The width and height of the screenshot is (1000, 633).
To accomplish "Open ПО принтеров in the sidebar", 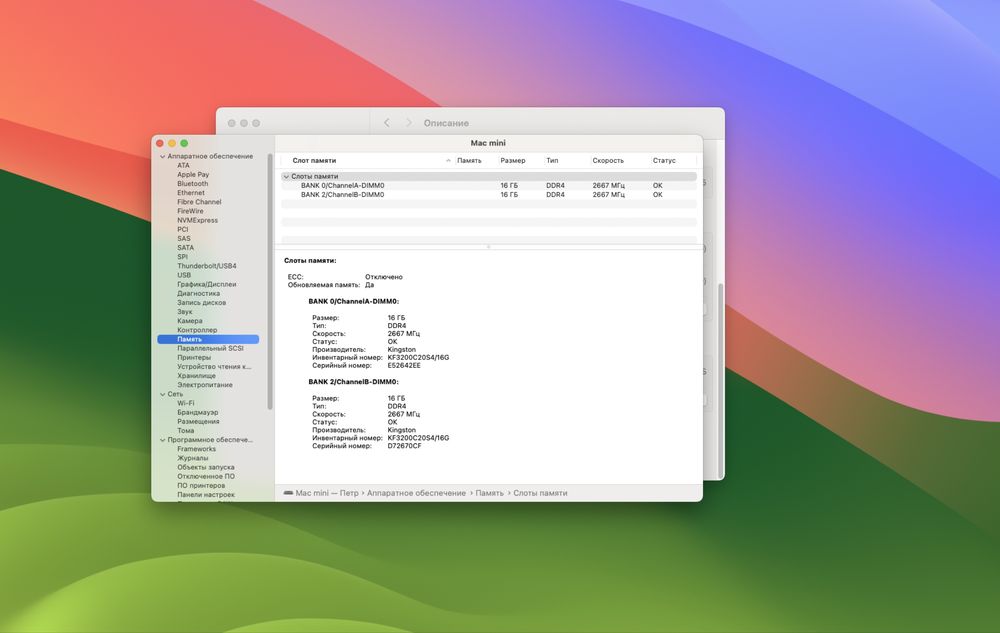I will 201,486.
